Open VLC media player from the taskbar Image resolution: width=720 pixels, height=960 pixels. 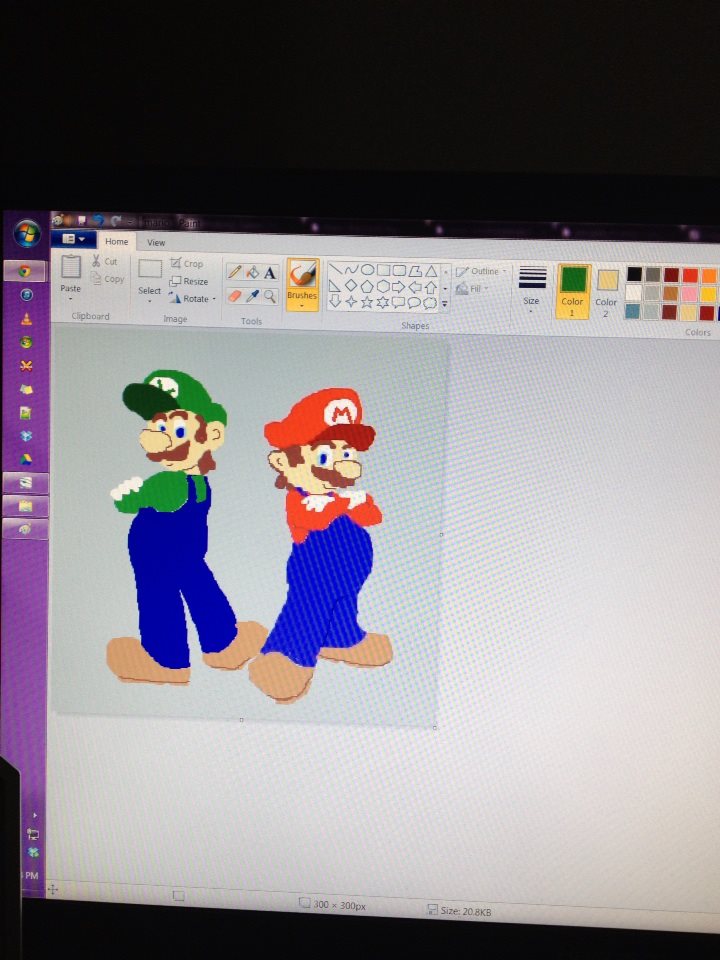[x=26, y=318]
